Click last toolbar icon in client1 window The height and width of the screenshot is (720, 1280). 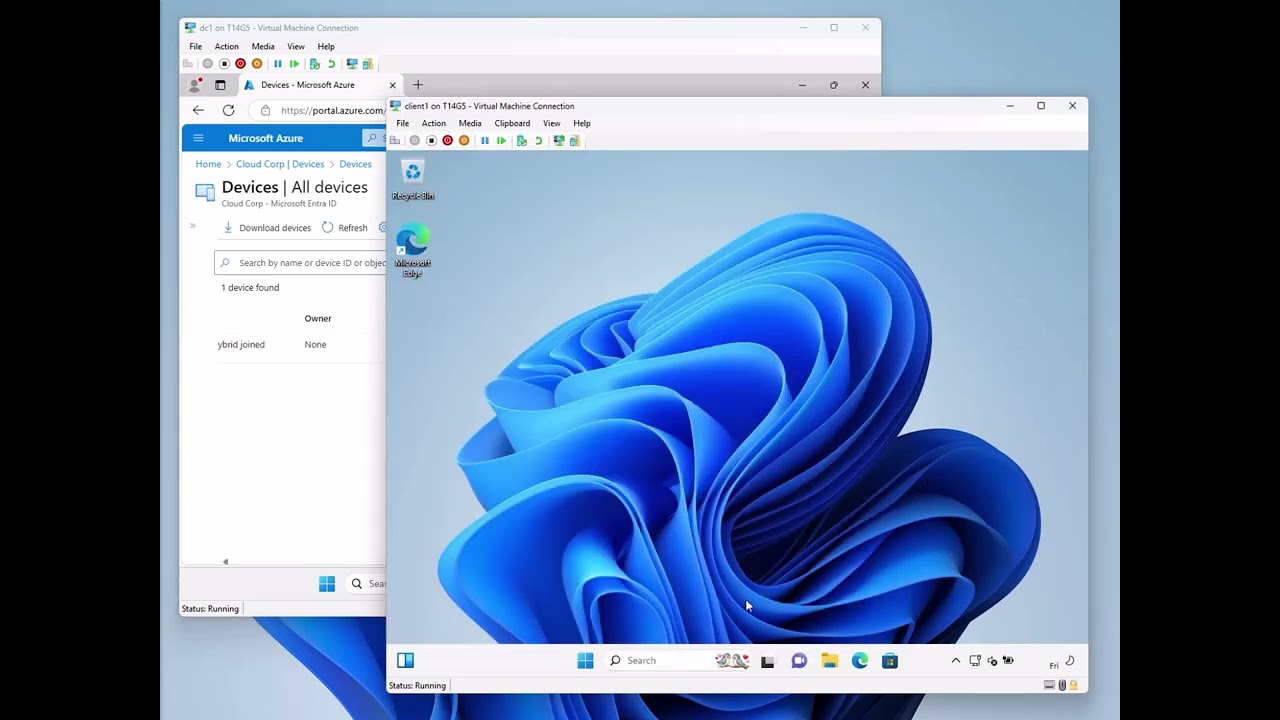pyautogui.click(x=575, y=141)
